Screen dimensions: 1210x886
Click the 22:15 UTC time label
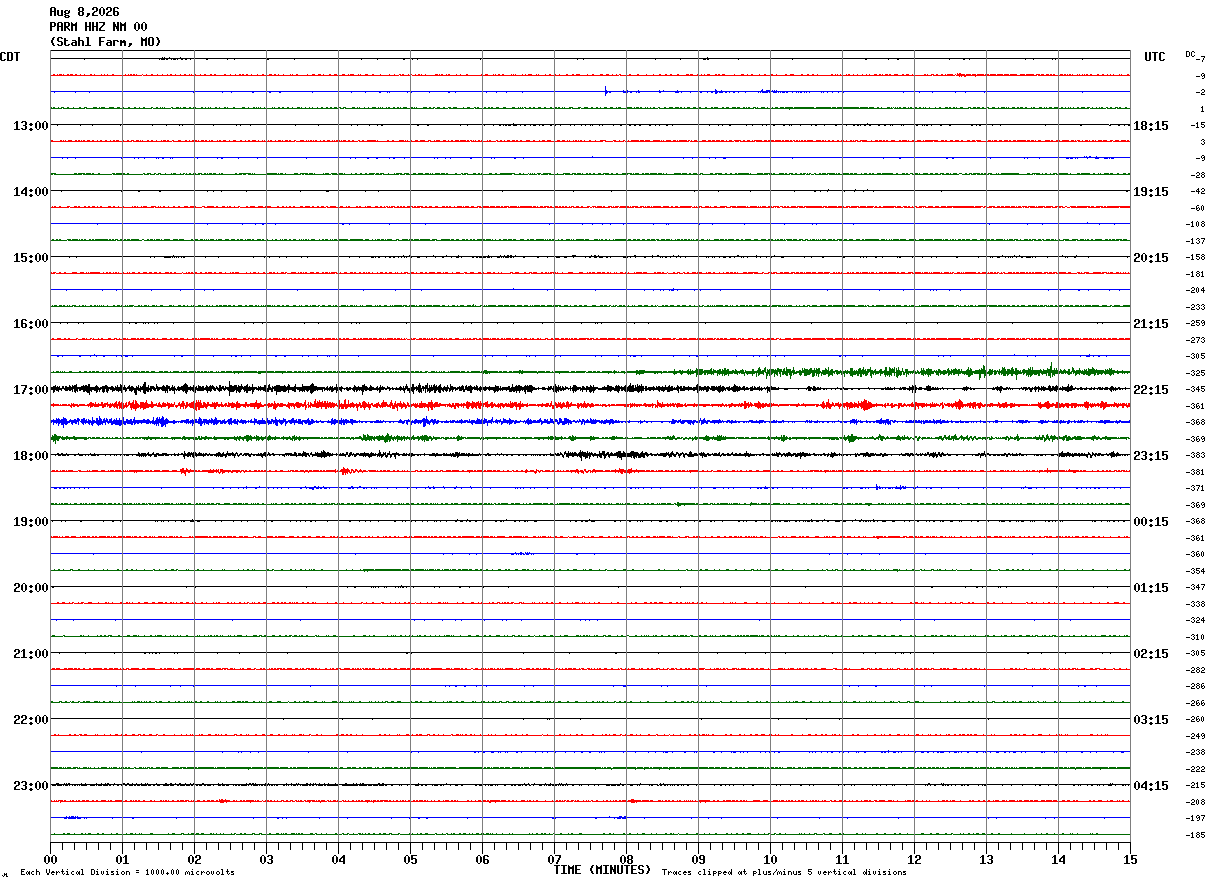(1151, 389)
